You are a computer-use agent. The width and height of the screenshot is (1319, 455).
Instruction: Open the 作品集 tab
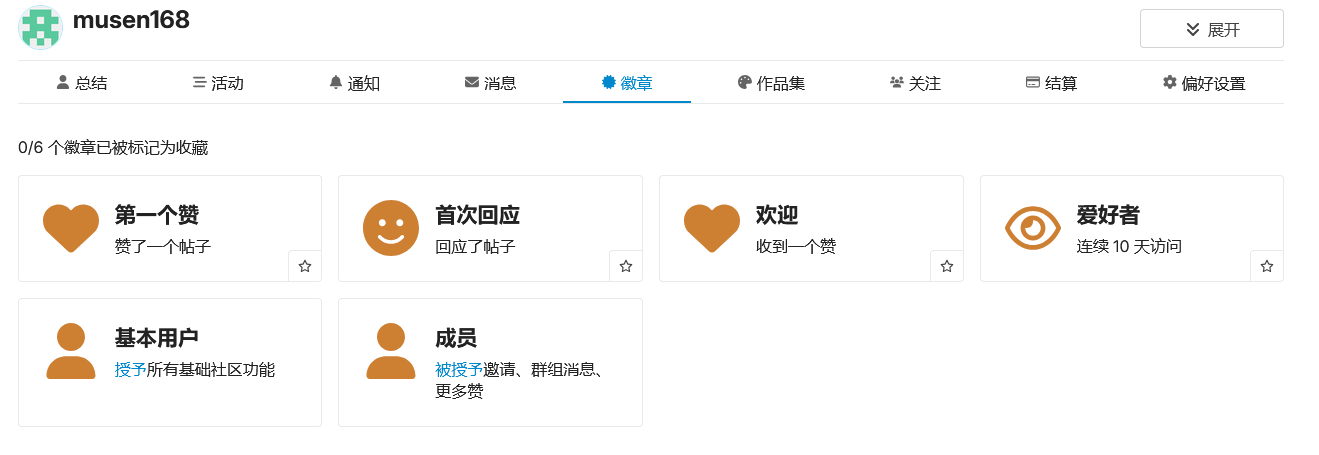coord(771,83)
